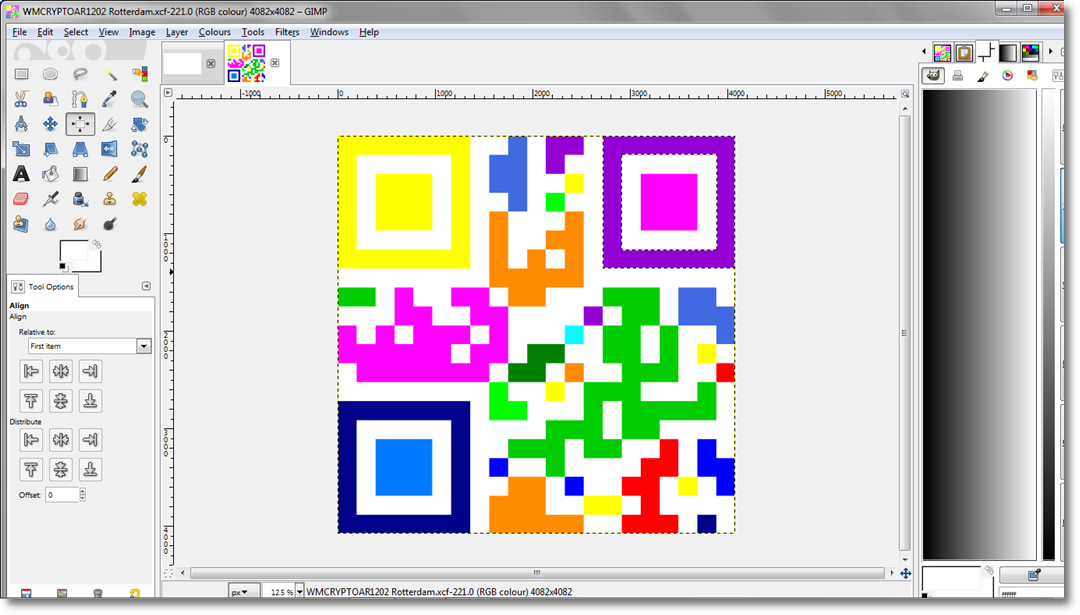This screenshot has width=1080, height=615.
Task: Align bottom edge of target
Action: 90,401
